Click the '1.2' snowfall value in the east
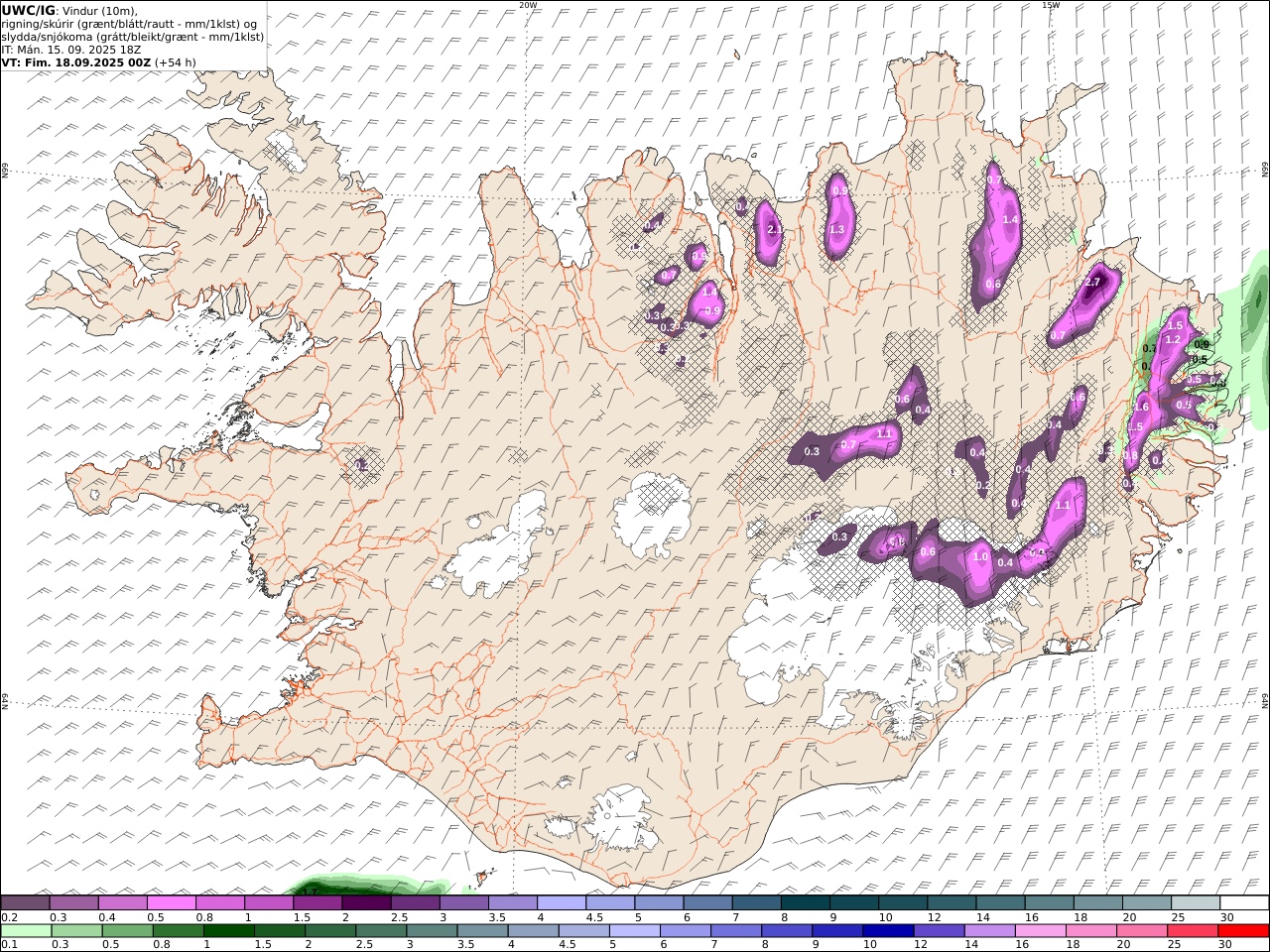This screenshot has width=1270, height=952. [x=1172, y=339]
